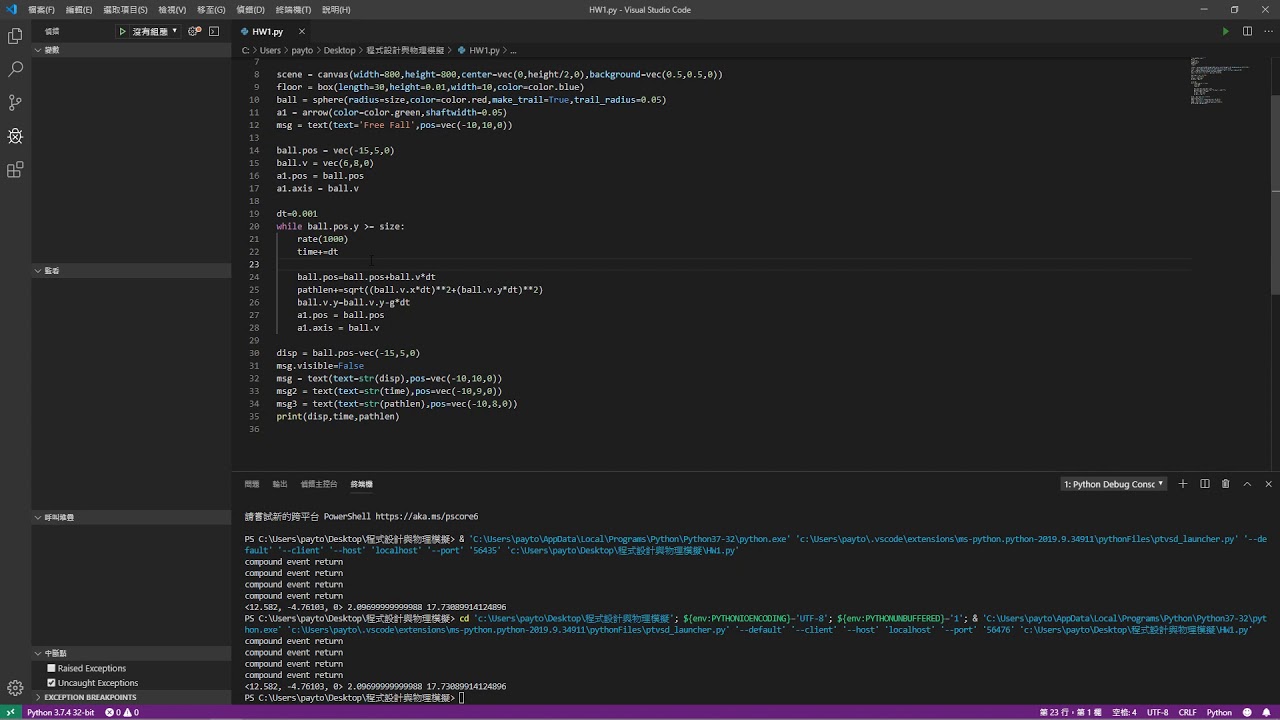Open the Selection (S) menu
1280x720 pixels.
pos(125,9)
